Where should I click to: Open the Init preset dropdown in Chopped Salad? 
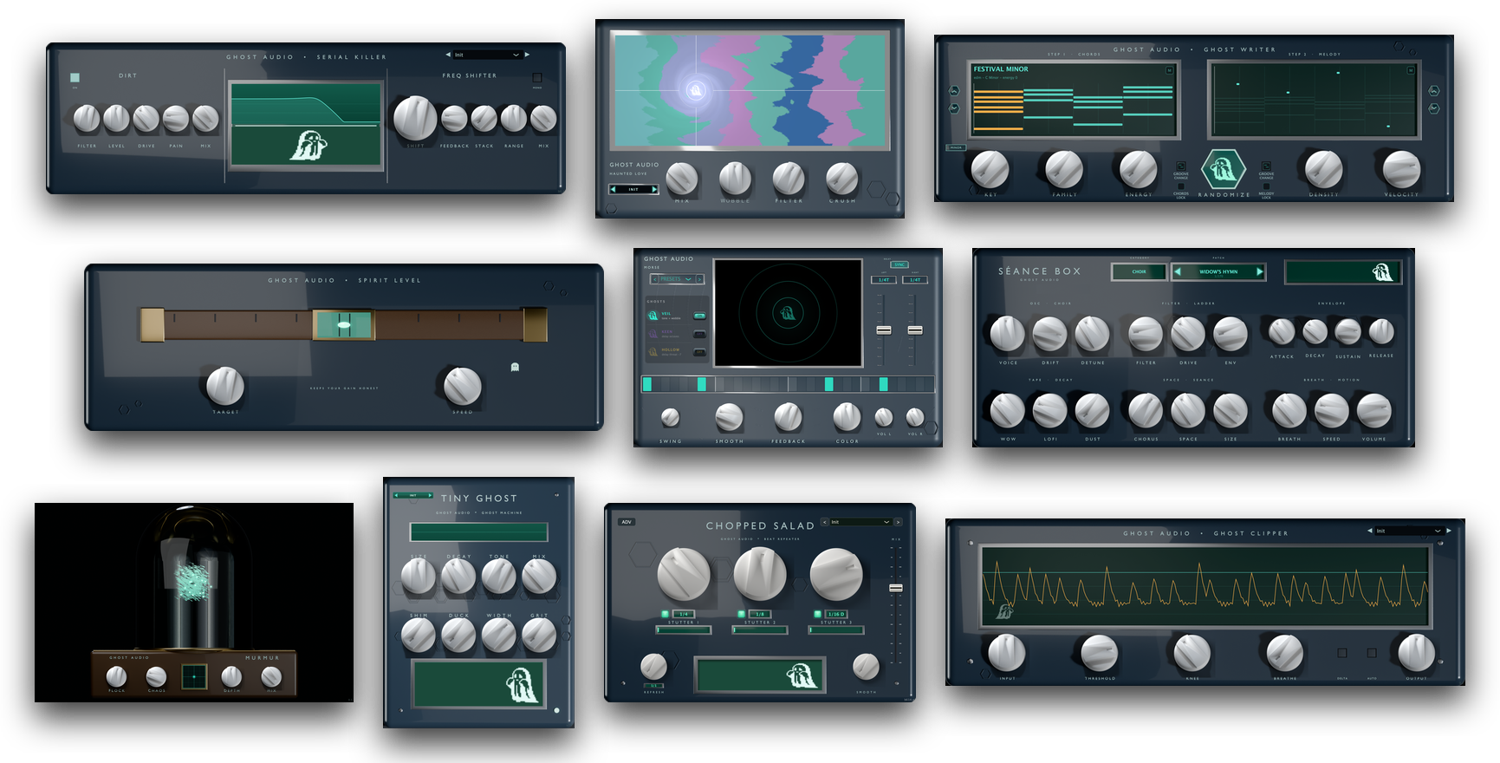point(860,522)
